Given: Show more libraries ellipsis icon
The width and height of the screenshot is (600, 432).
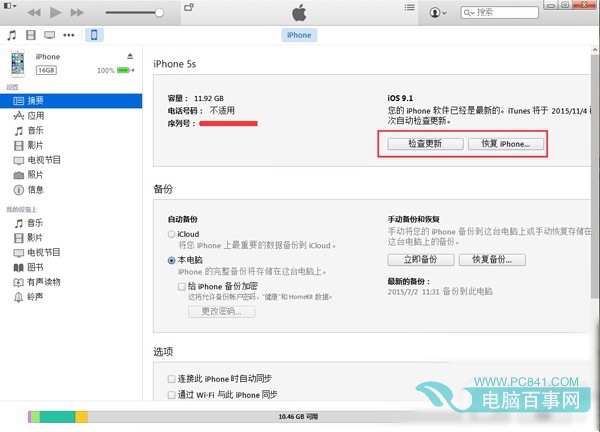Looking at the screenshot, I should point(69,35).
